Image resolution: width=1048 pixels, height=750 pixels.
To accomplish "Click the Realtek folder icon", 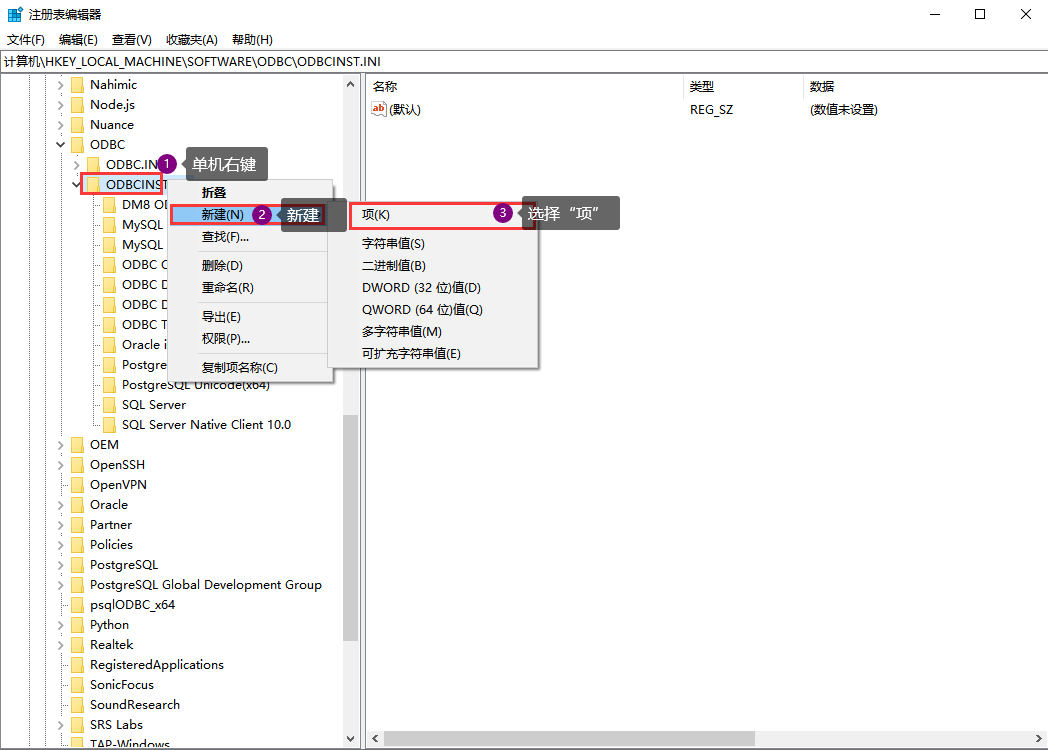I will [x=78, y=646].
